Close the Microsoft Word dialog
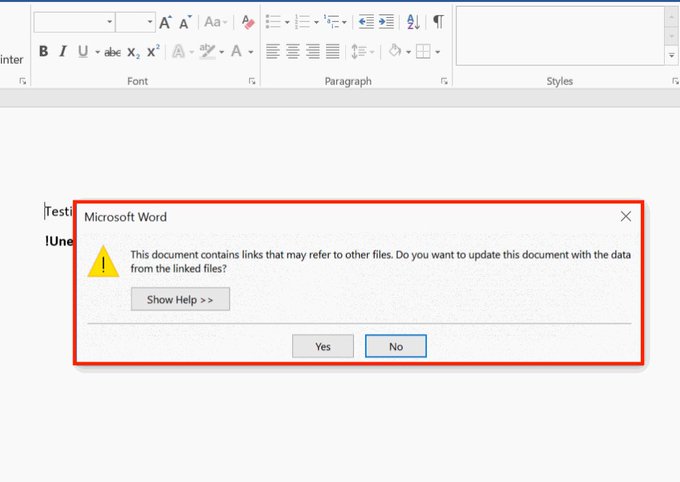The height and width of the screenshot is (482, 680). point(625,216)
